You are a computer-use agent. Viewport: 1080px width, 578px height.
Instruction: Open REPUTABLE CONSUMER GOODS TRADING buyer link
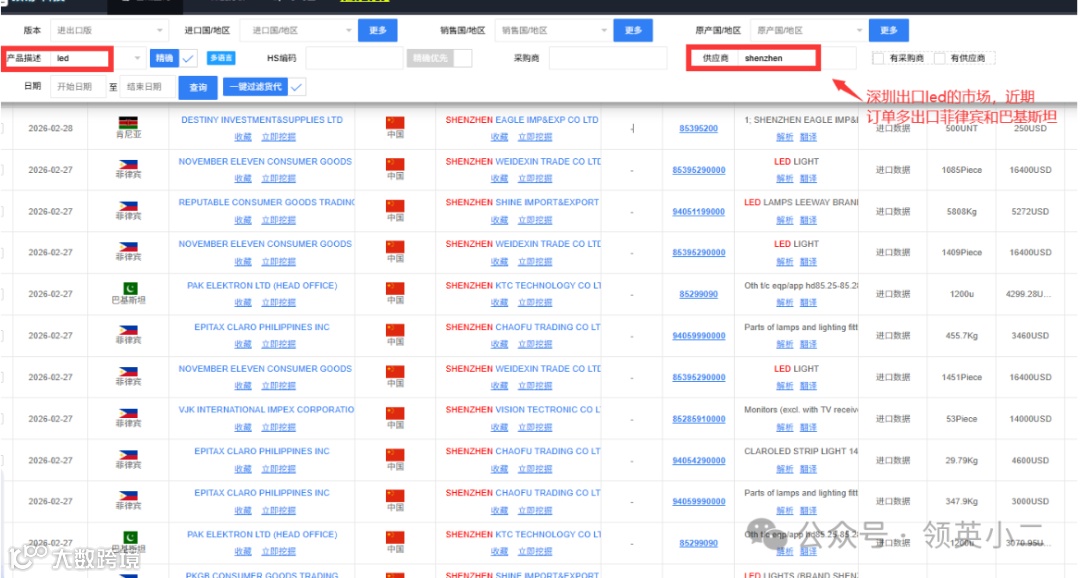coord(267,203)
